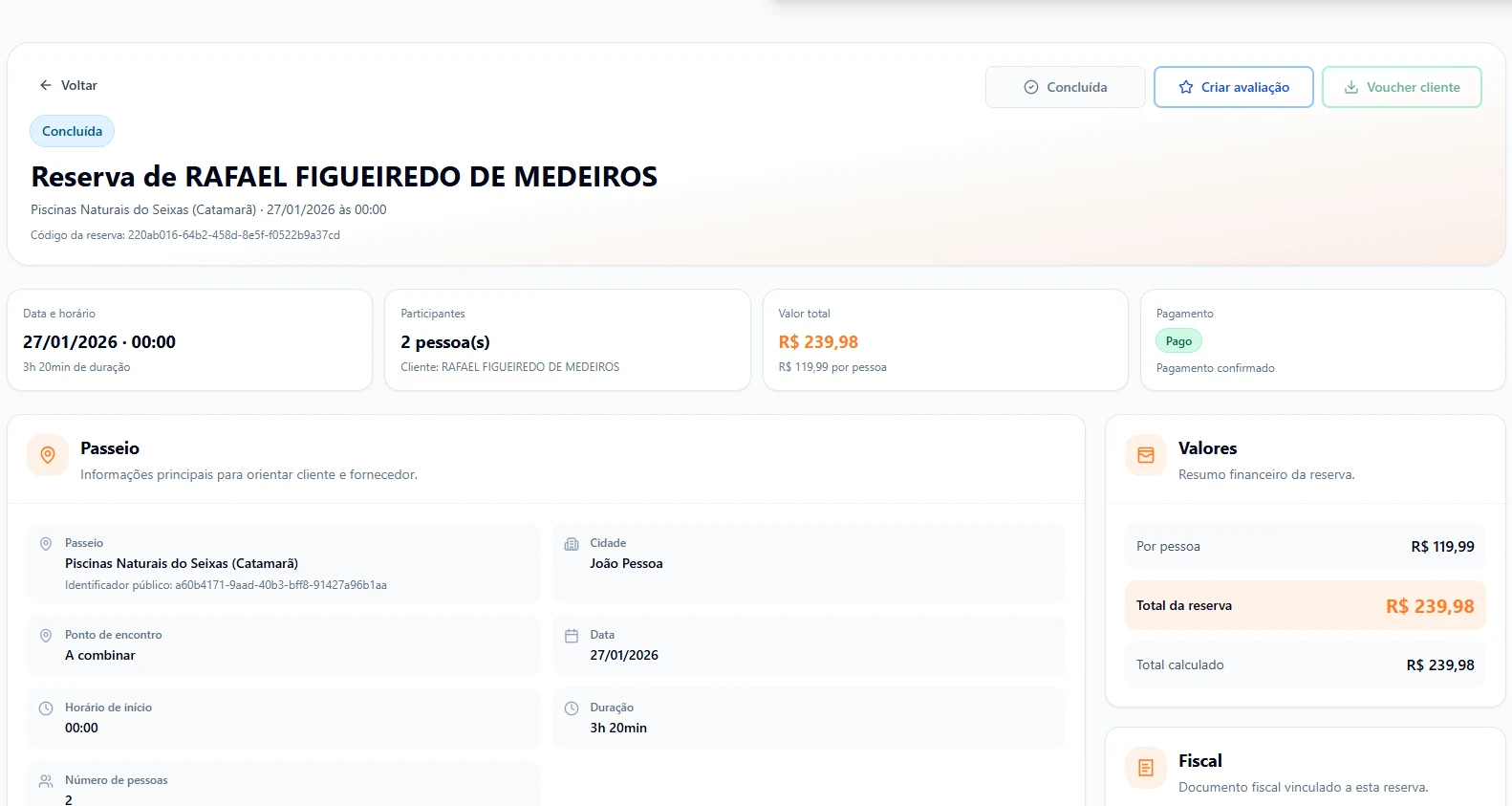This screenshot has width=1512, height=806.
Task: Click the Voltar back arrow icon
Action: (45, 85)
